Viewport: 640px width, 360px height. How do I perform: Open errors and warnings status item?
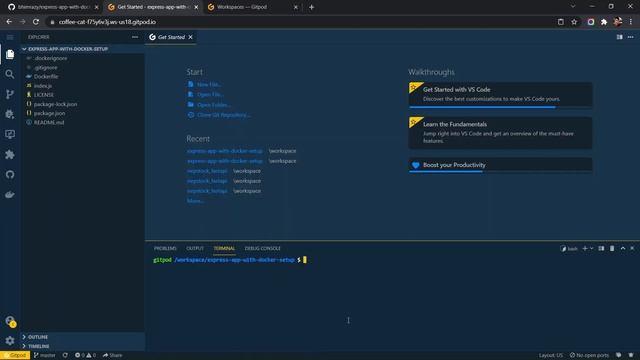[x=85, y=355]
